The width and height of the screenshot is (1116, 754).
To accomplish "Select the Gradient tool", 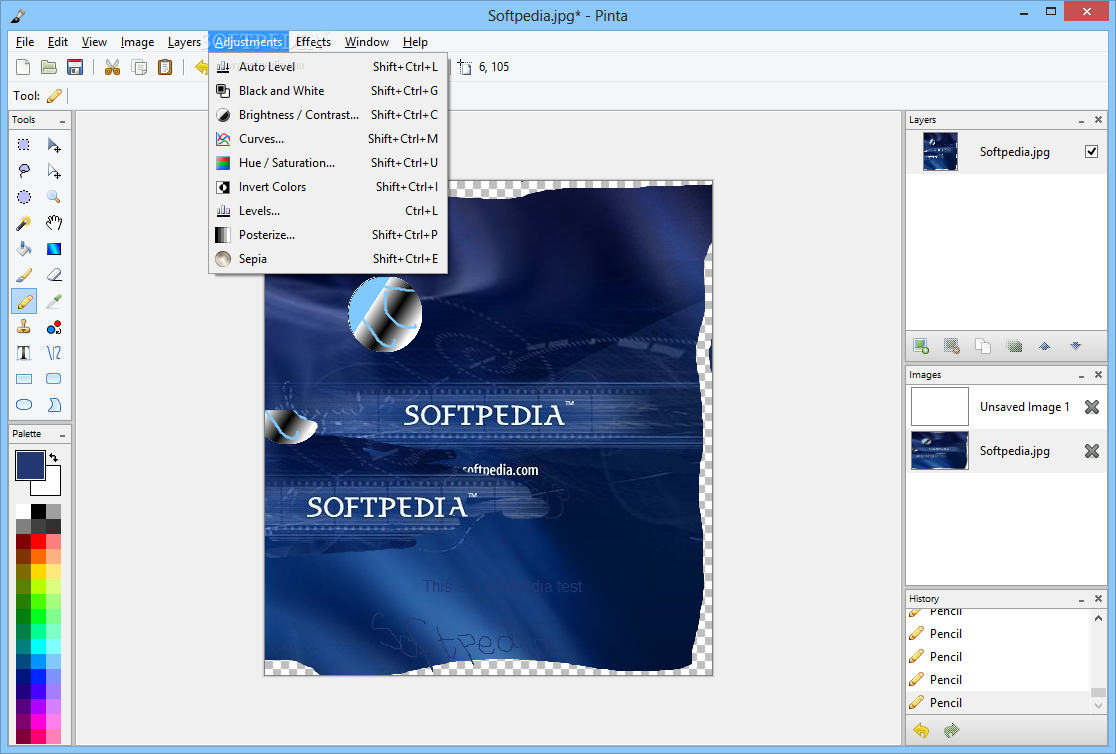I will (x=53, y=248).
